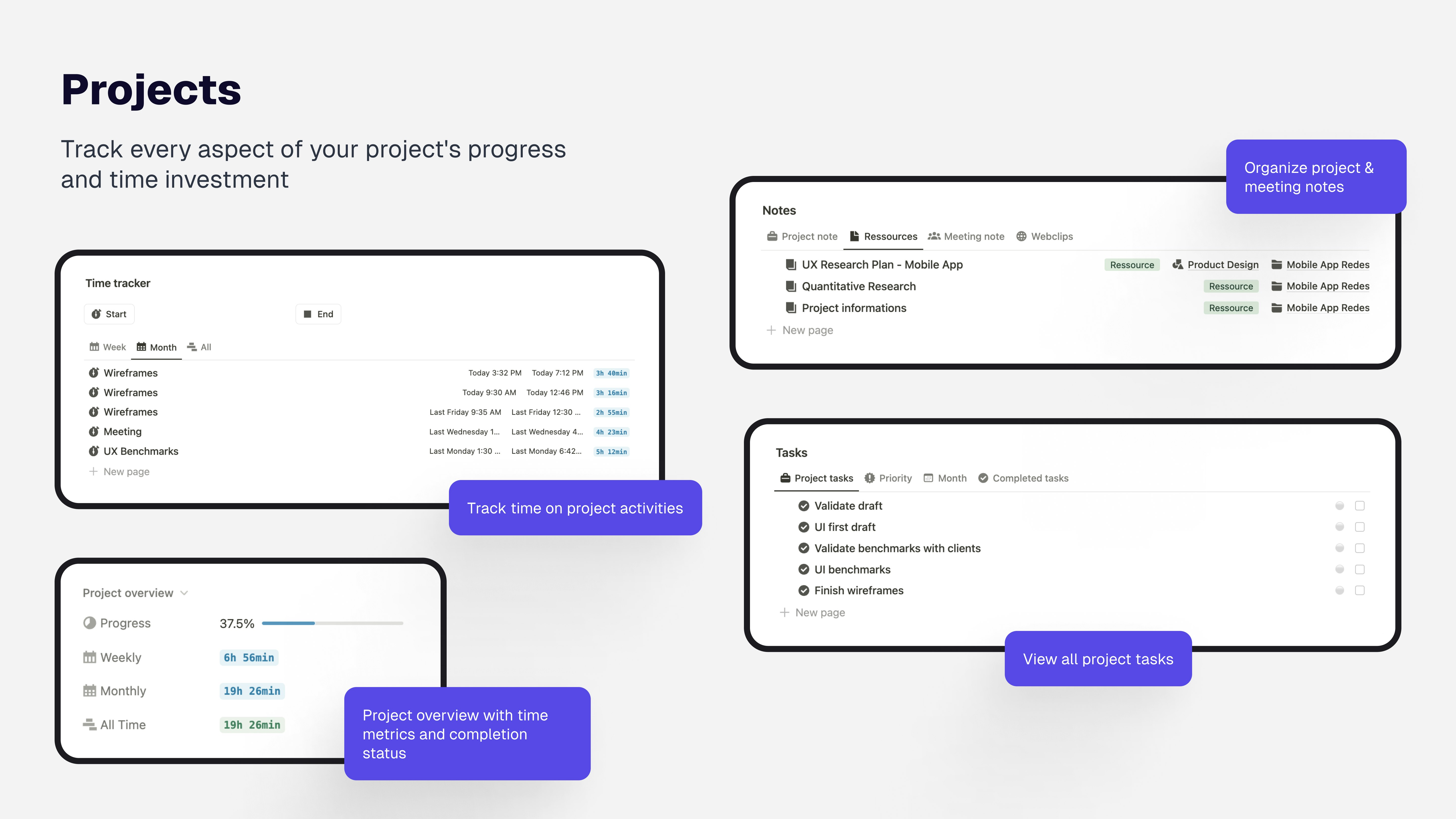Screen dimensions: 1456x819
Task: Select the Webclips globe icon
Action: pyautogui.click(x=1021, y=236)
